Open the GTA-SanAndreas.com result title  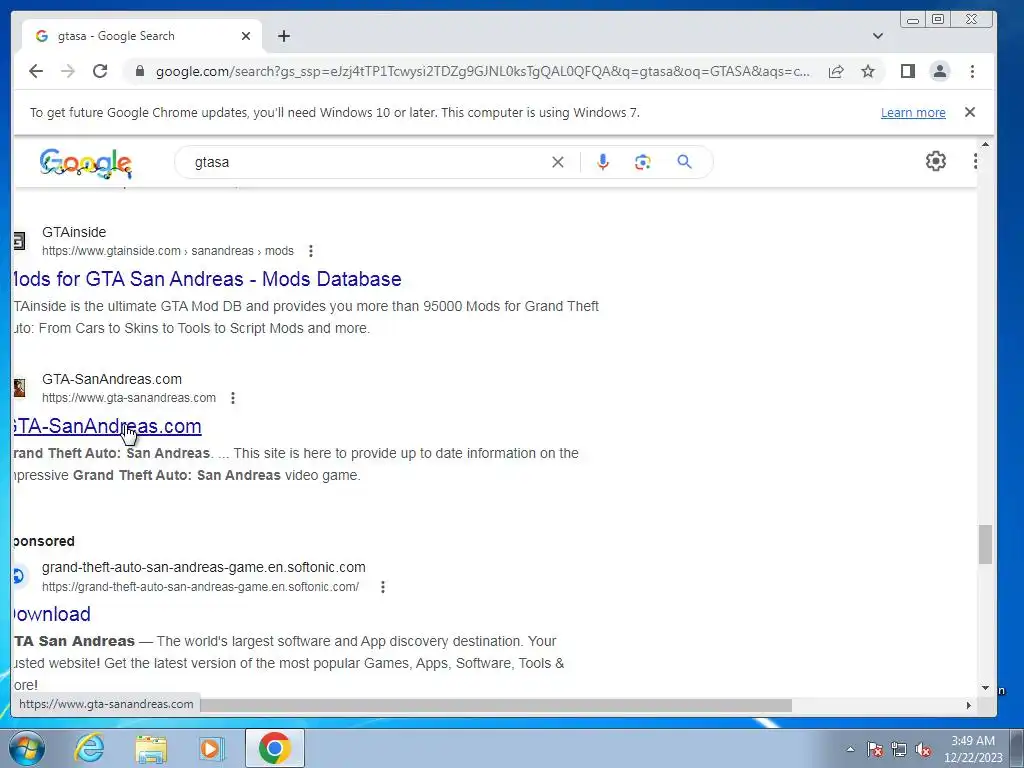tap(107, 426)
